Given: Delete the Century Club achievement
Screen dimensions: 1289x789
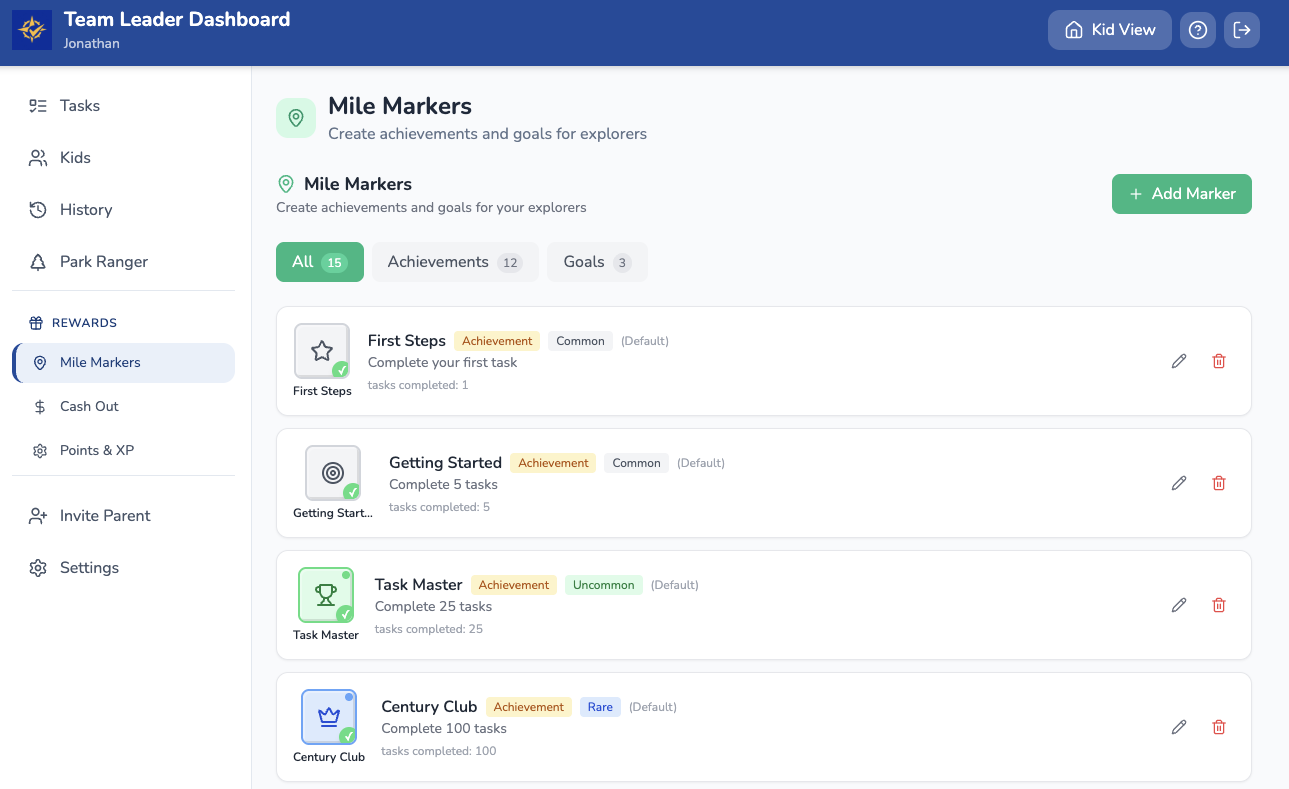Looking at the screenshot, I should [x=1218, y=727].
